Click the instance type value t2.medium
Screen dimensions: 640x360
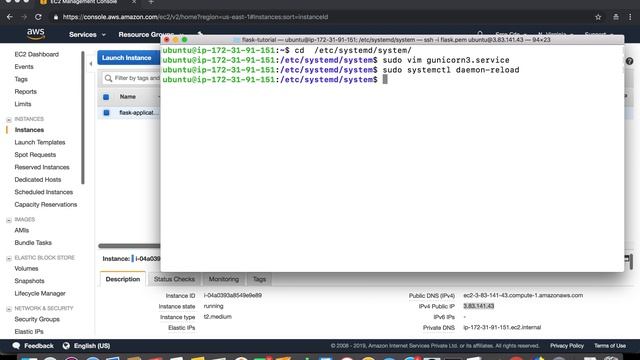pyautogui.click(x=218, y=317)
